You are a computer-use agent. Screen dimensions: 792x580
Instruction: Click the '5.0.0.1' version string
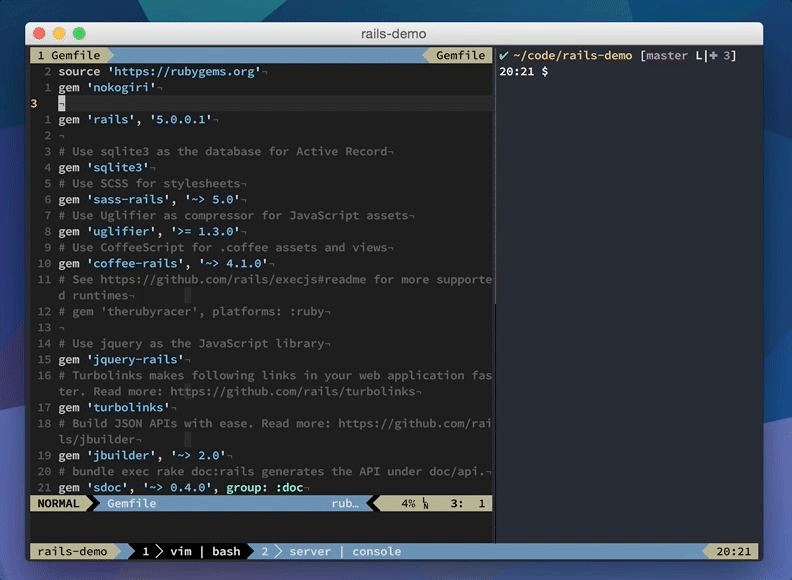point(180,119)
